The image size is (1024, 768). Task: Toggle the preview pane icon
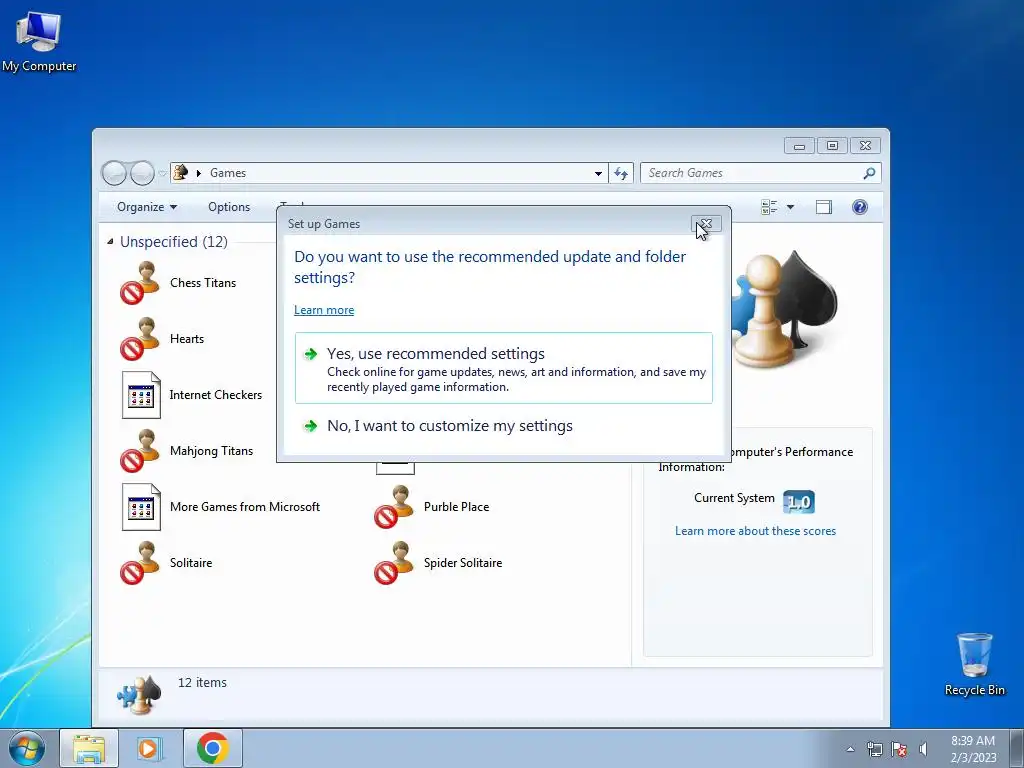click(824, 207)
